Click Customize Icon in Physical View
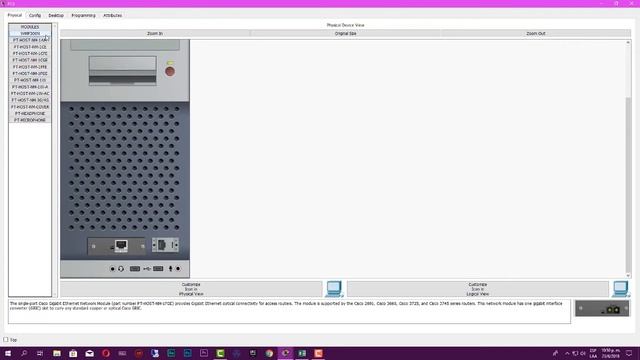This screenshot has width=640, height=360. coord(191,289)
